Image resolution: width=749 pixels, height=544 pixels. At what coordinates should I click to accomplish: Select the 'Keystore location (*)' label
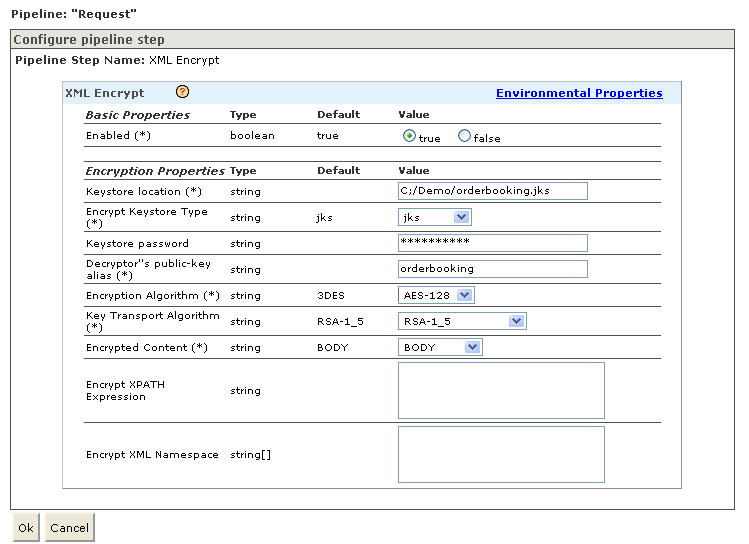point(144,192)
